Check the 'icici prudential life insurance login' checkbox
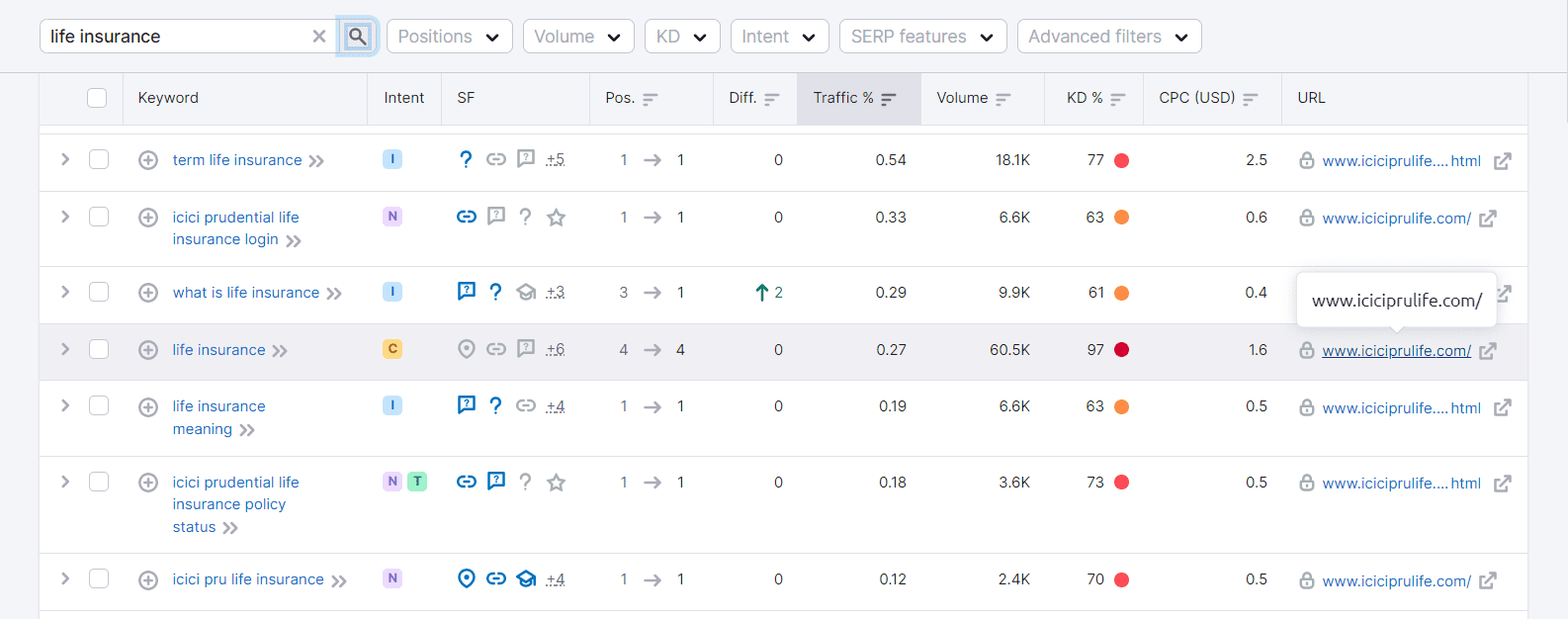This screenshot has height=619, width=1568. (x=99, y=217)
